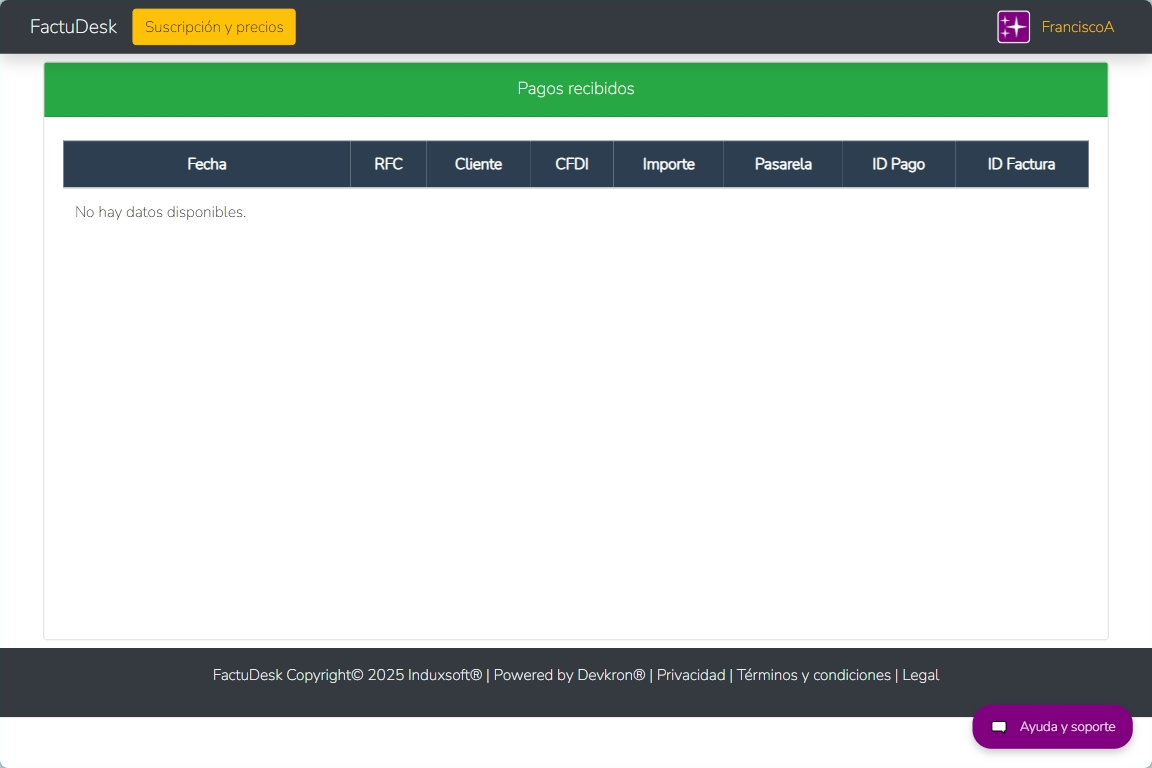
Task: Open the Privacidad footer link
Action: [x=691, y=675]
